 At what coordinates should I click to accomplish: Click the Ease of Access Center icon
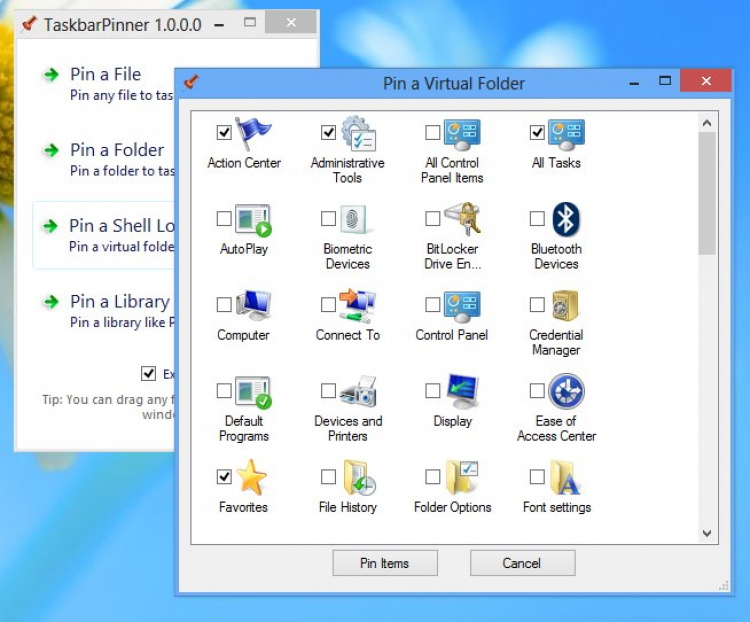click(566, 391)
